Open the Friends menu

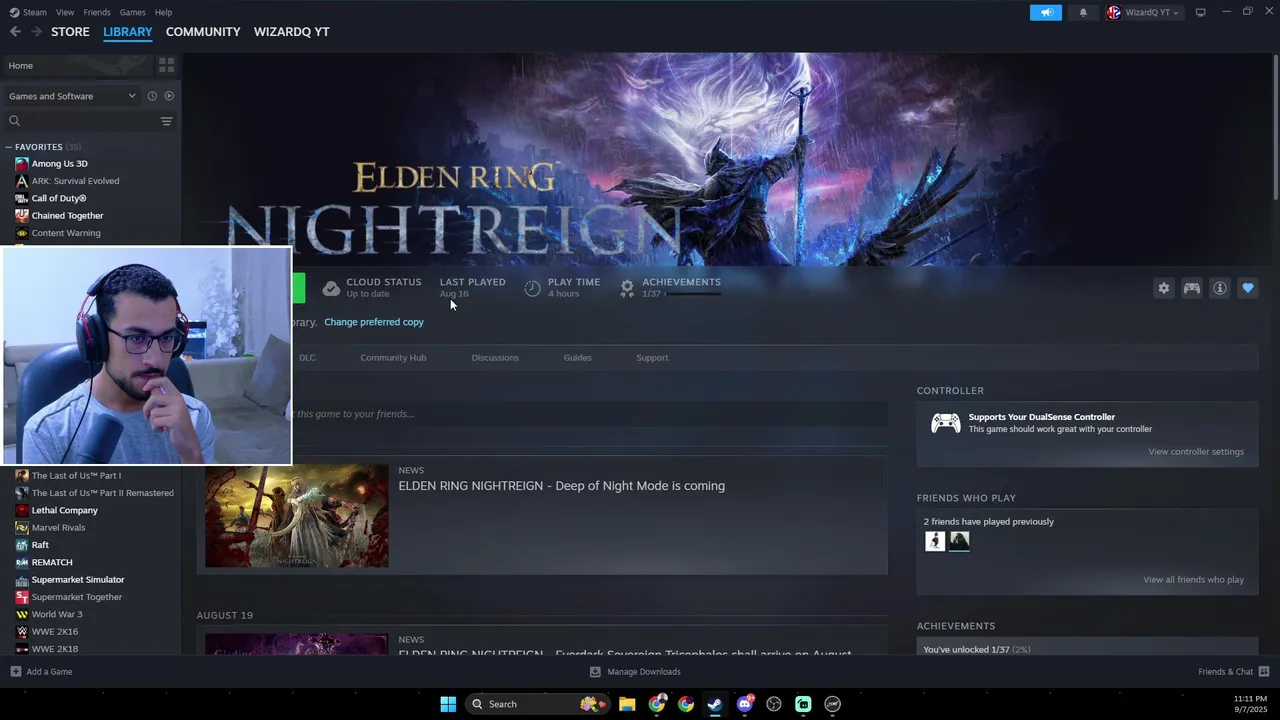point(97,12)
